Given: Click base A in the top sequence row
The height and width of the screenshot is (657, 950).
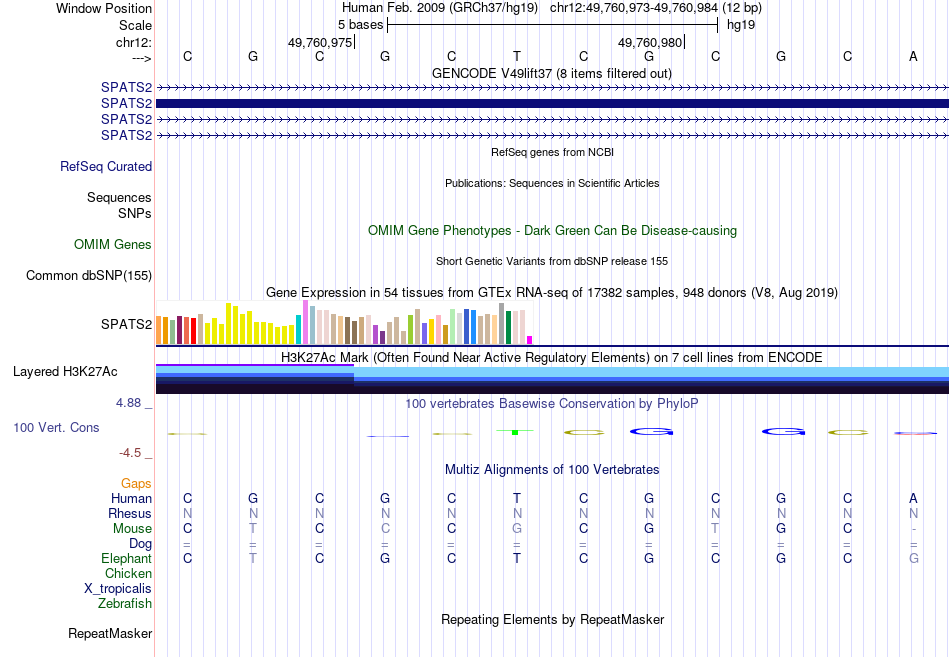Looking at the screenshot, I should 913,56.
